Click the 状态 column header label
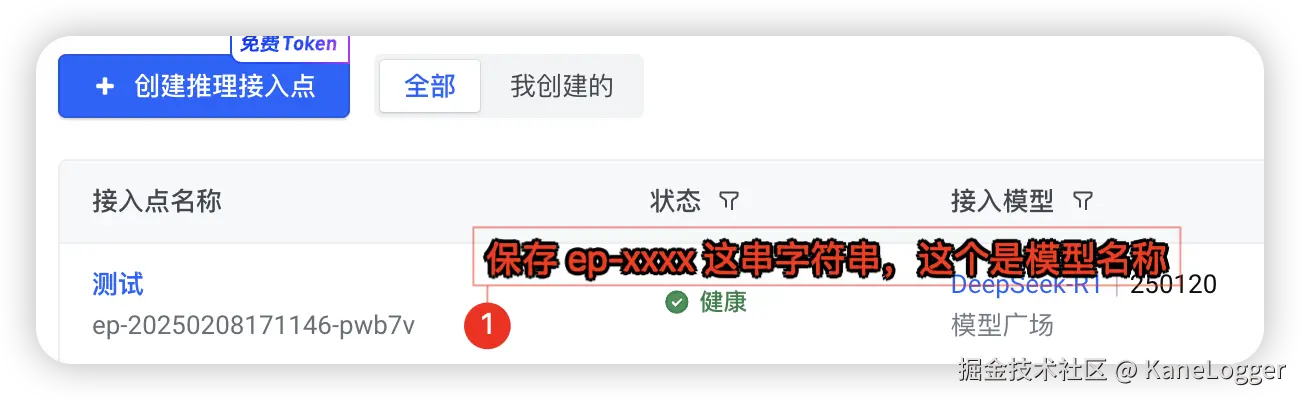 [676, 202]
